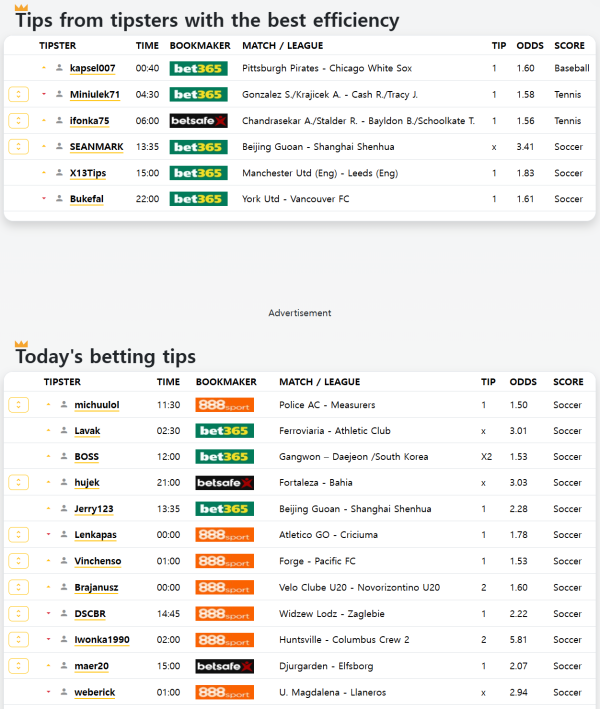
Task: Click the betsafe logo next to ifonka75
Action: [x=198, y=121]
